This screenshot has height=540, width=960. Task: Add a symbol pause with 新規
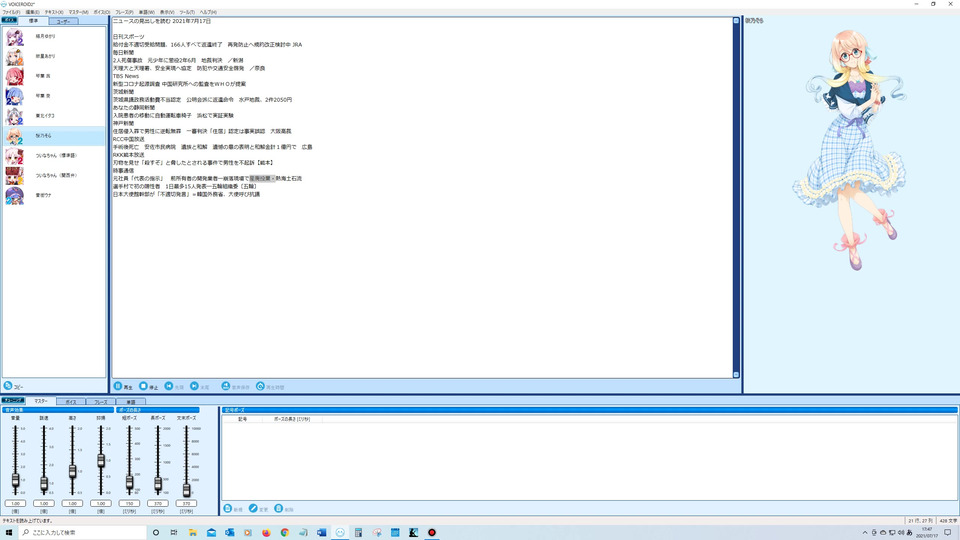233,509
